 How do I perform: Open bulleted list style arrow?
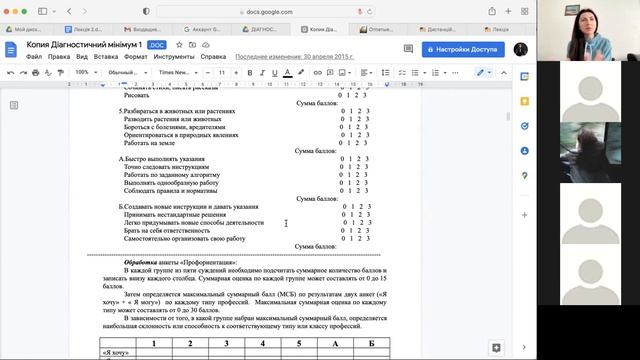pyautogui.click(x=424, y=73)
